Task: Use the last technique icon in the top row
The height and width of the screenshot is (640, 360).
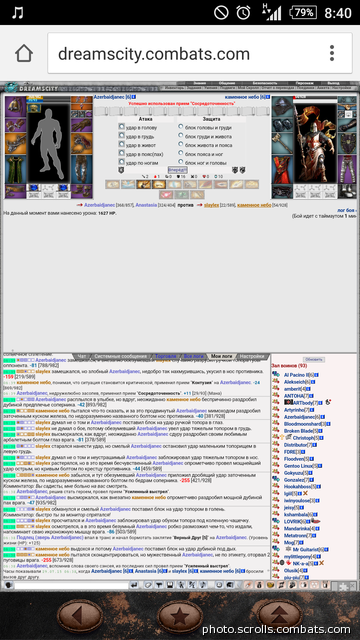Action: pyautogui.click(x=252, y=184)
